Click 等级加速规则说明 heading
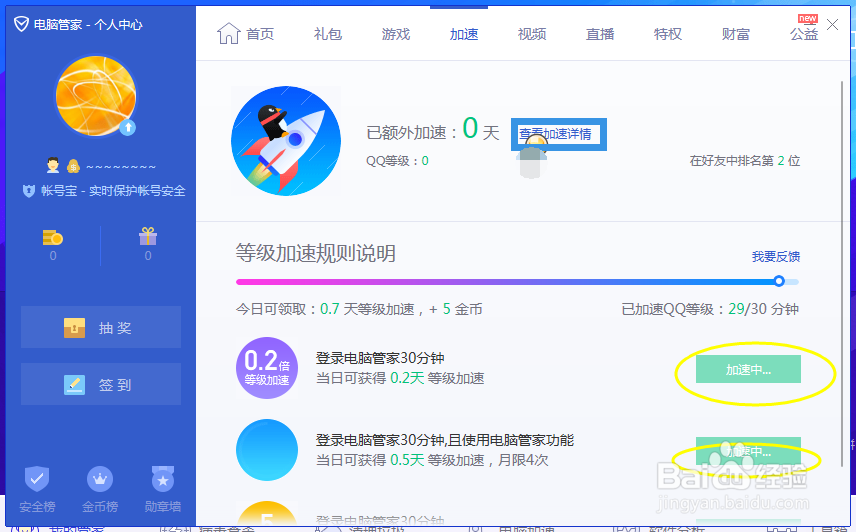This screenshot has height=532, width=856. pyautogui.click(x=316, y=253)
